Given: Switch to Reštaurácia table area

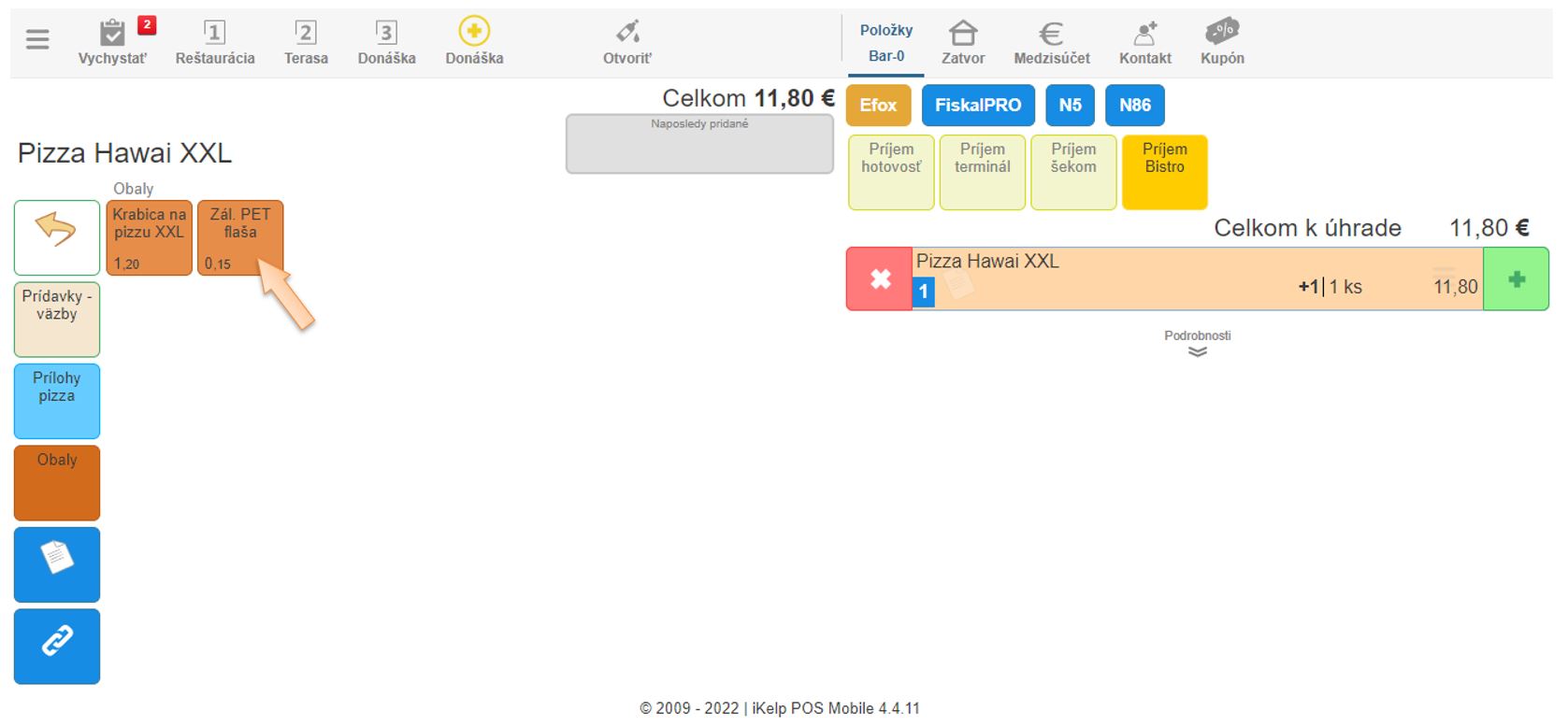Looking at the screenshot, I should click(x=214, y=42).
